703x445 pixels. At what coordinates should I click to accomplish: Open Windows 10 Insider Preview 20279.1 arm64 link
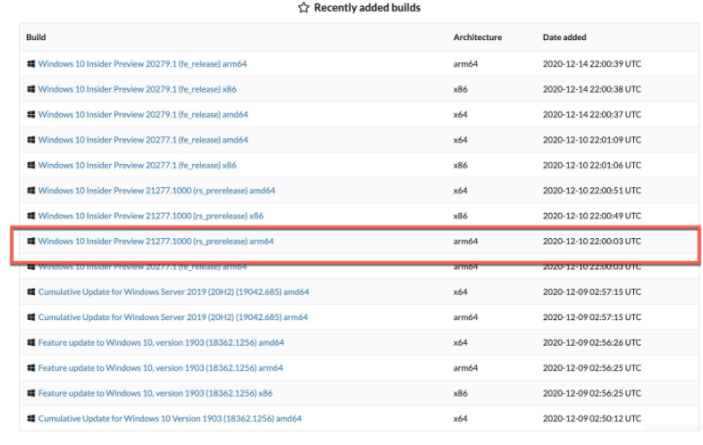coord(142,64)
